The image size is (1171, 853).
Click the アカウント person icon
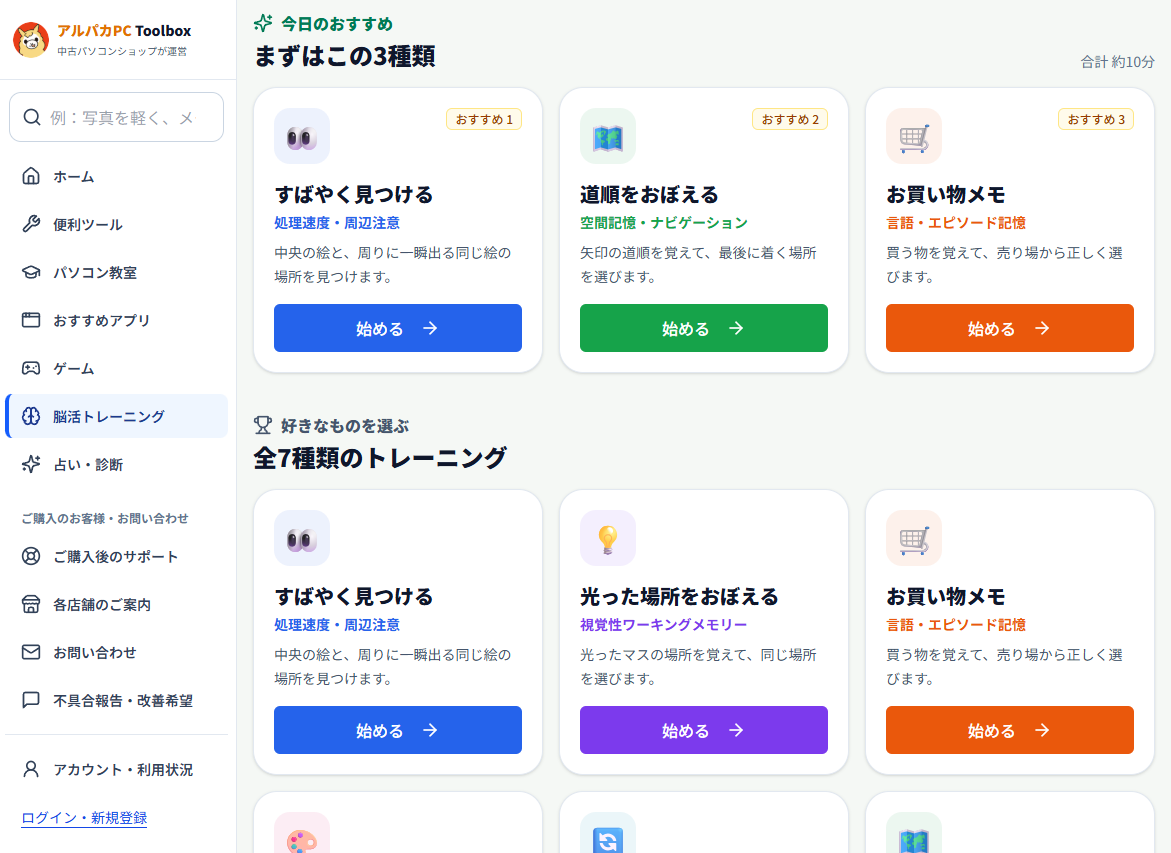[x=31, y=769]
